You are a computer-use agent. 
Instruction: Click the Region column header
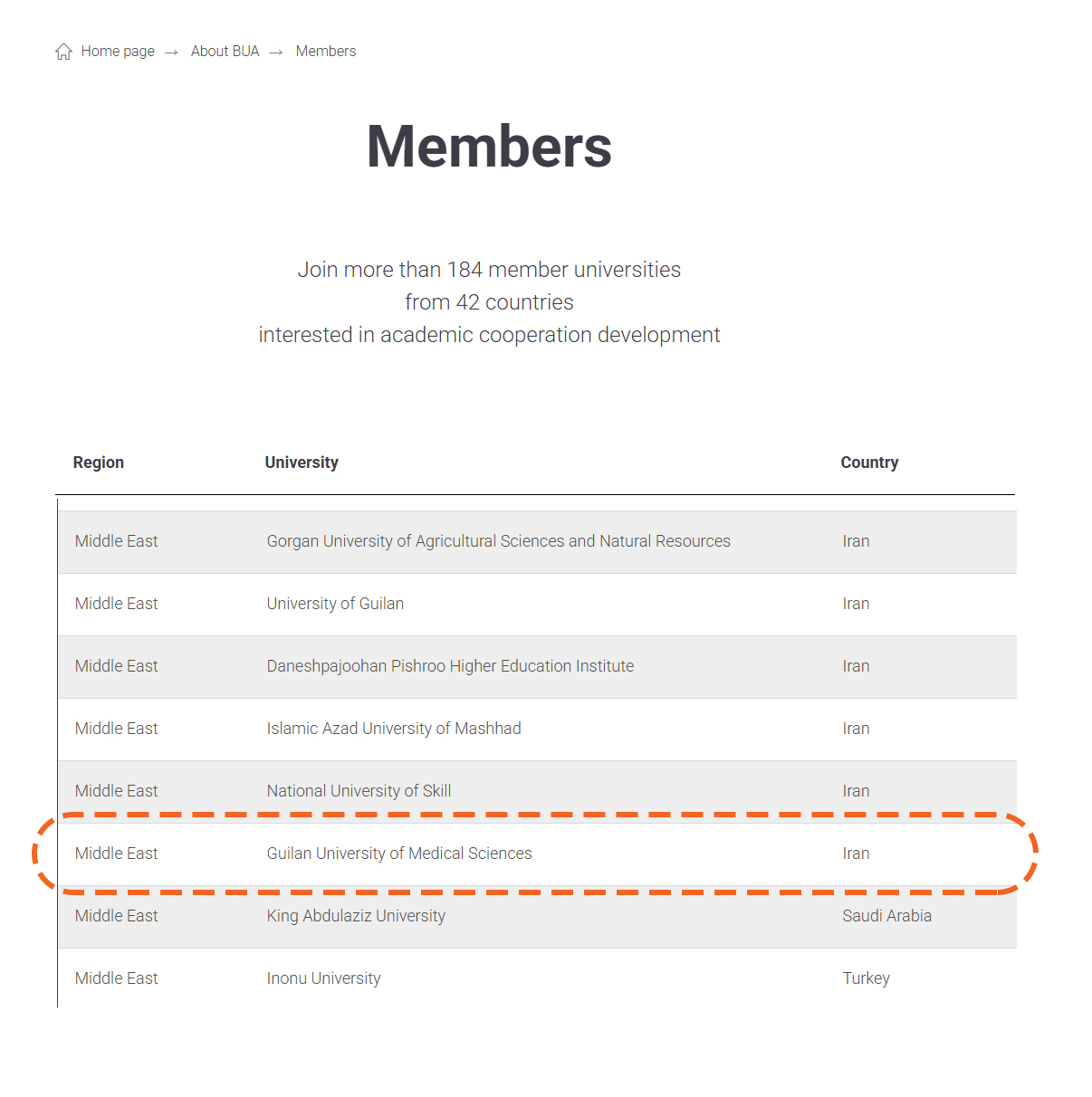tap(99, 463)
